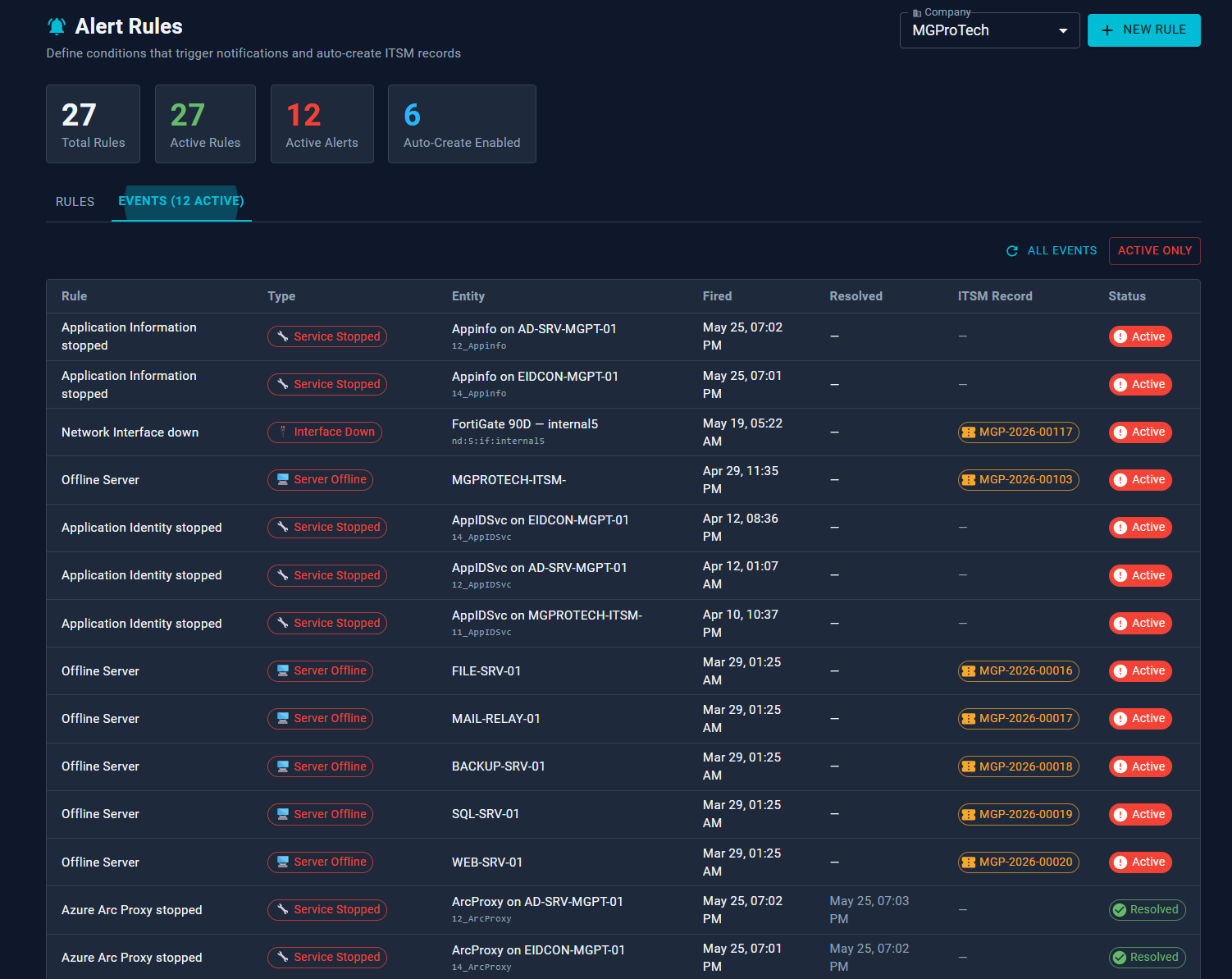Click 'Azure Arc Proxy stopped' for EIDCON-MGPT-01
This screenshot has width=1232, height=979.
coord(132,958)
